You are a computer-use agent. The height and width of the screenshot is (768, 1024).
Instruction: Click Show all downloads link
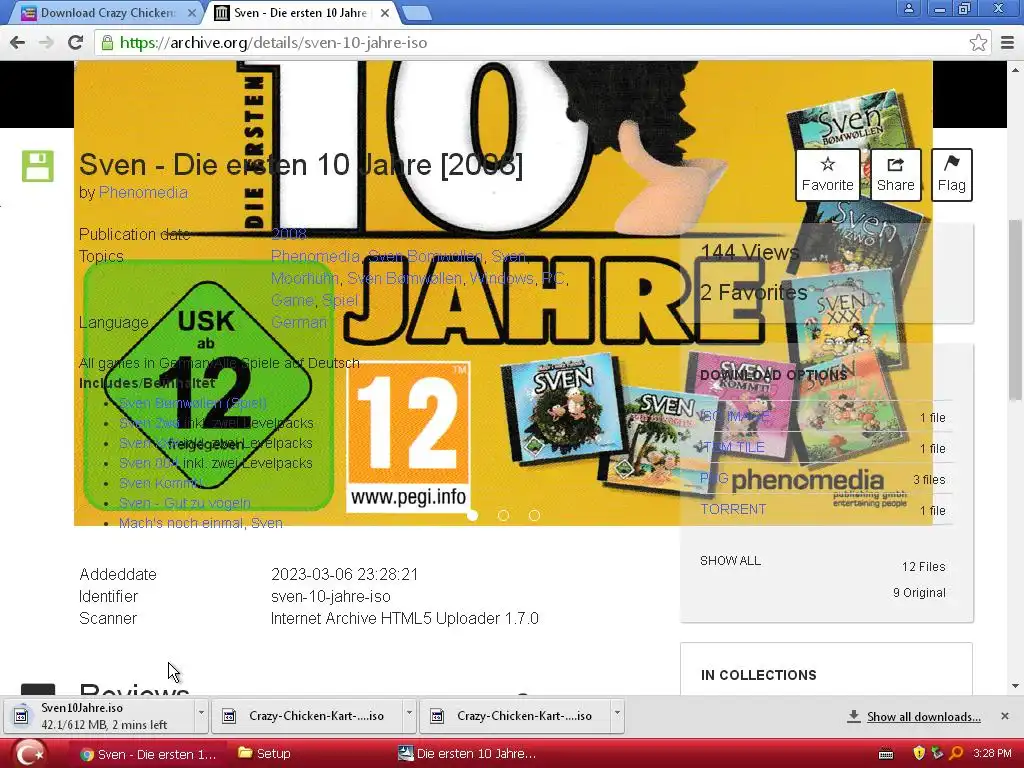click(923, 717)
